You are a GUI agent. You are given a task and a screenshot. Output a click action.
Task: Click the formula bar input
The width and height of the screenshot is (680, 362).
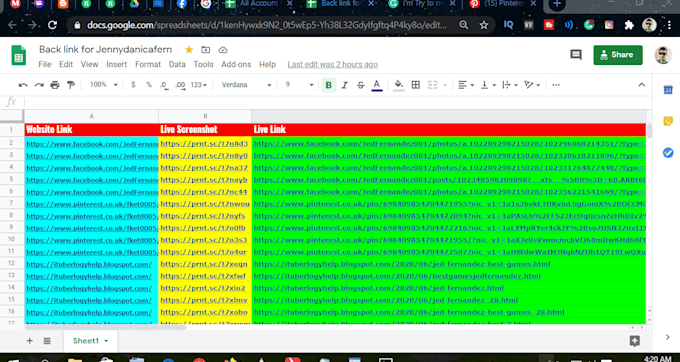(x=337, y=102)
